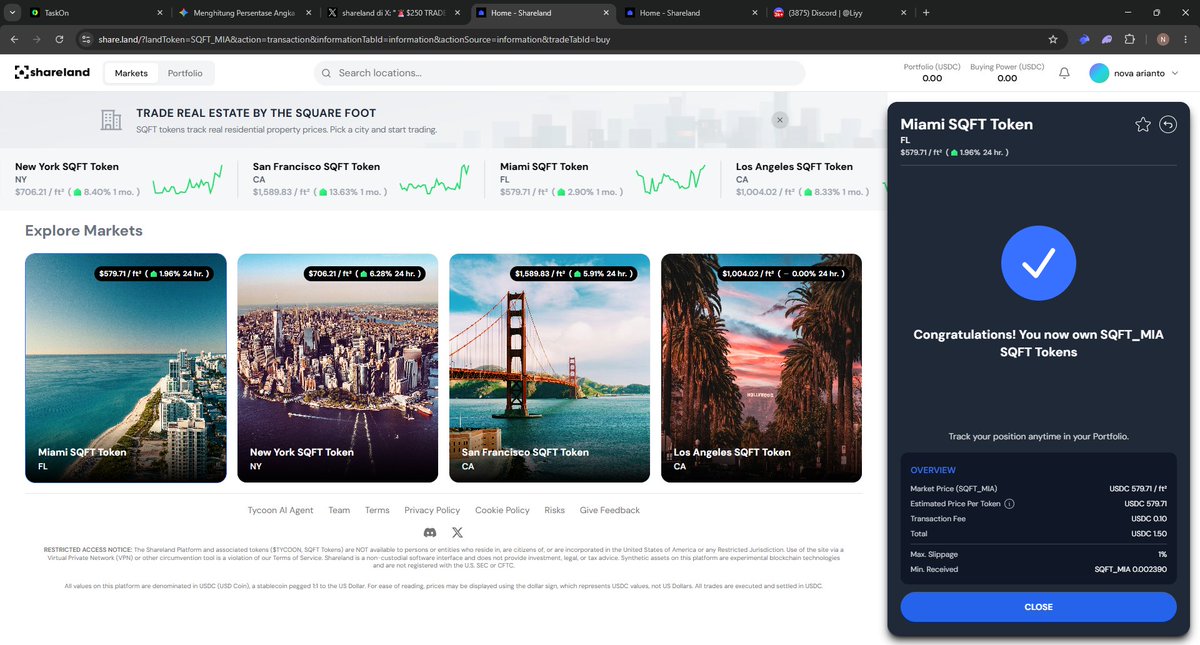Dismiss the trade real estate banner
The image size is (1200, 645).
(x=780, y=120)
